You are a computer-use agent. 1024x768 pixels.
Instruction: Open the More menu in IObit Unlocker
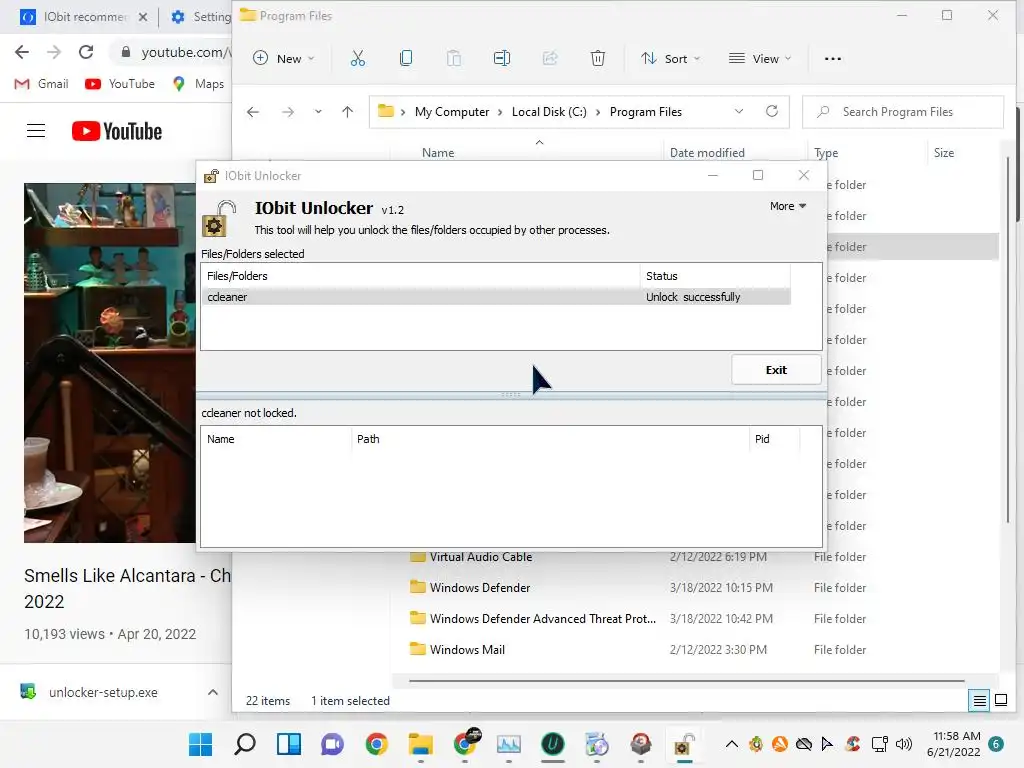point(788,206)
